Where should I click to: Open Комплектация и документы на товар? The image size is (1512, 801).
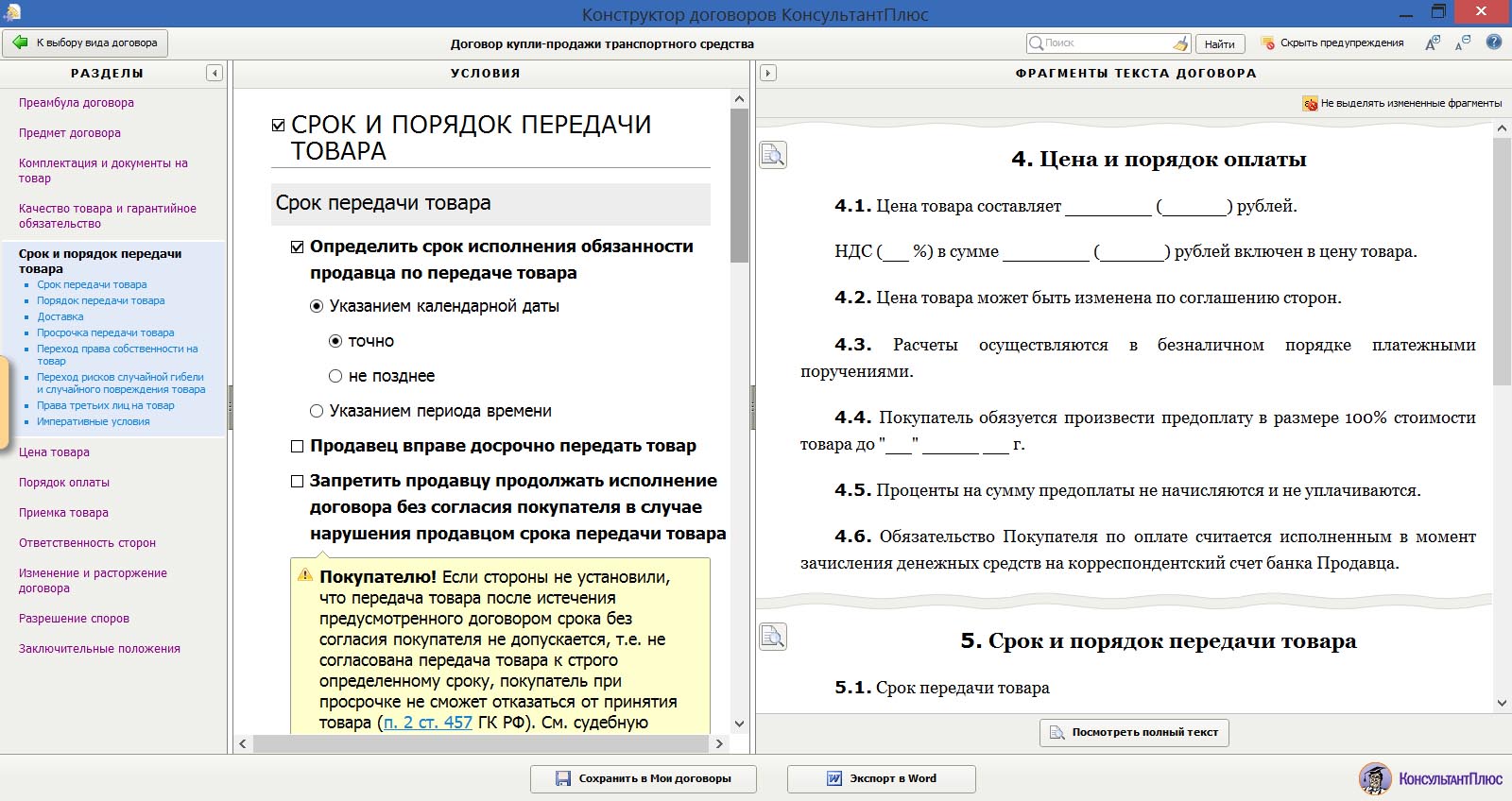pos(103,171)
